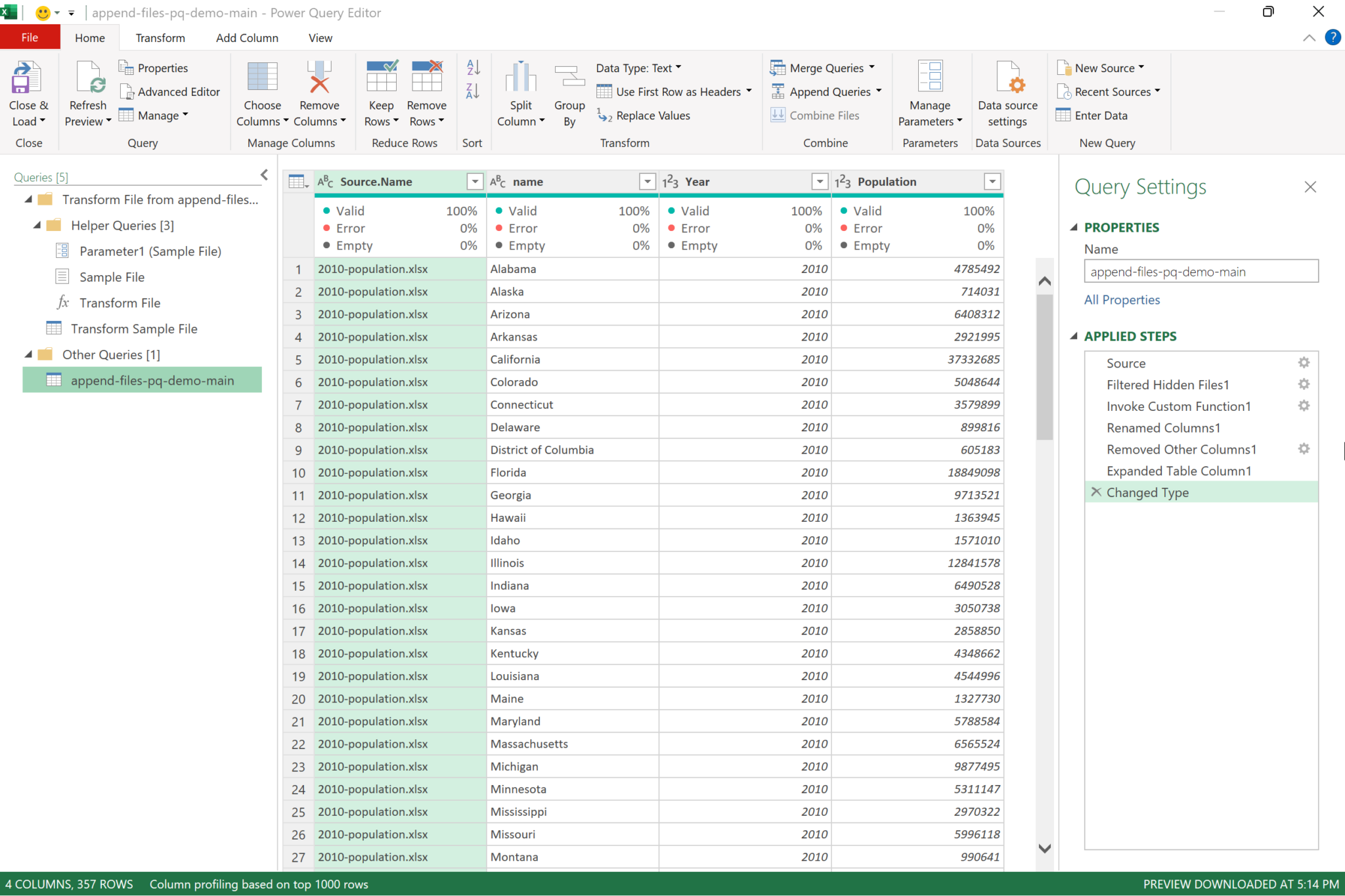This screenshot has width=1345, height=896.
Task: Click the All Properties link
Action: [x=1122, y=300]
